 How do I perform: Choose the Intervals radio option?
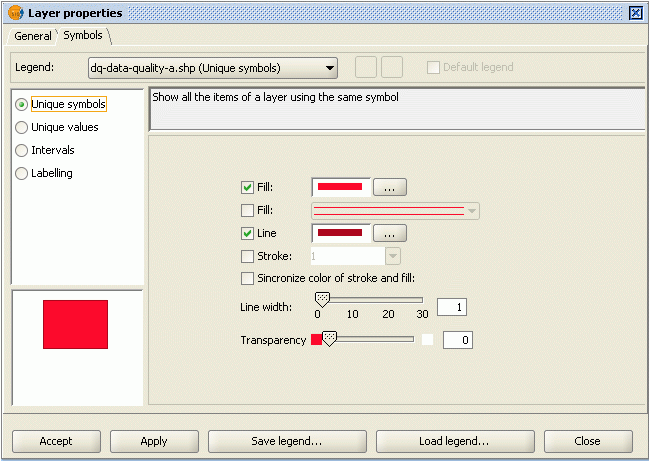tap(22, 150)
